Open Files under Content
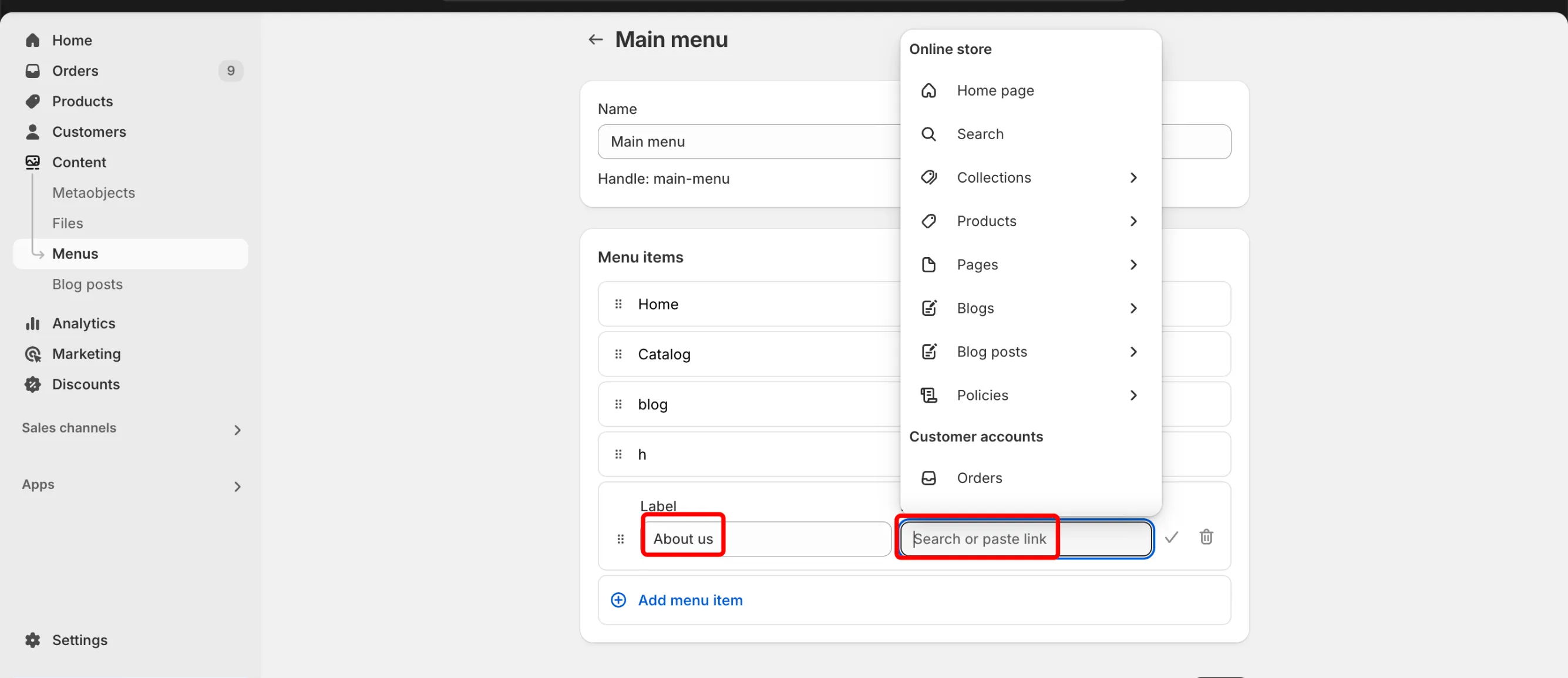 click(67, 222)
